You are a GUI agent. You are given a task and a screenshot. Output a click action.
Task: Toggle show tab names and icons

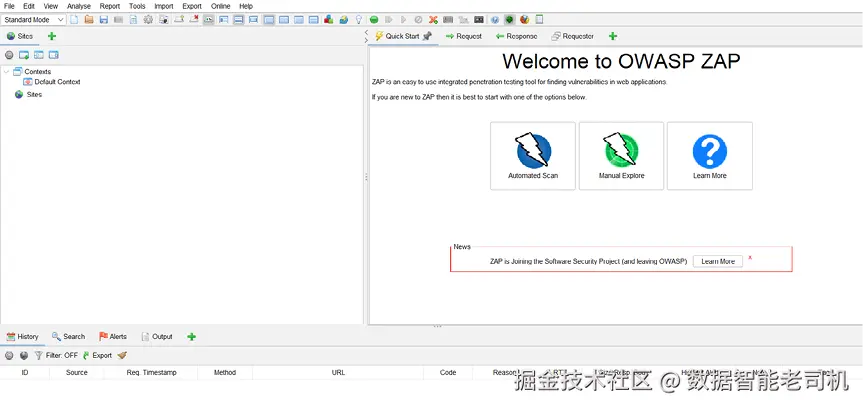[x=209, y=20]
